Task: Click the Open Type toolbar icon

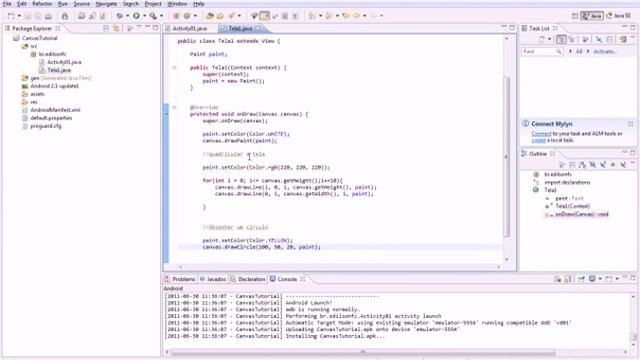Action: pyautogui.click(x=210, y=16)
